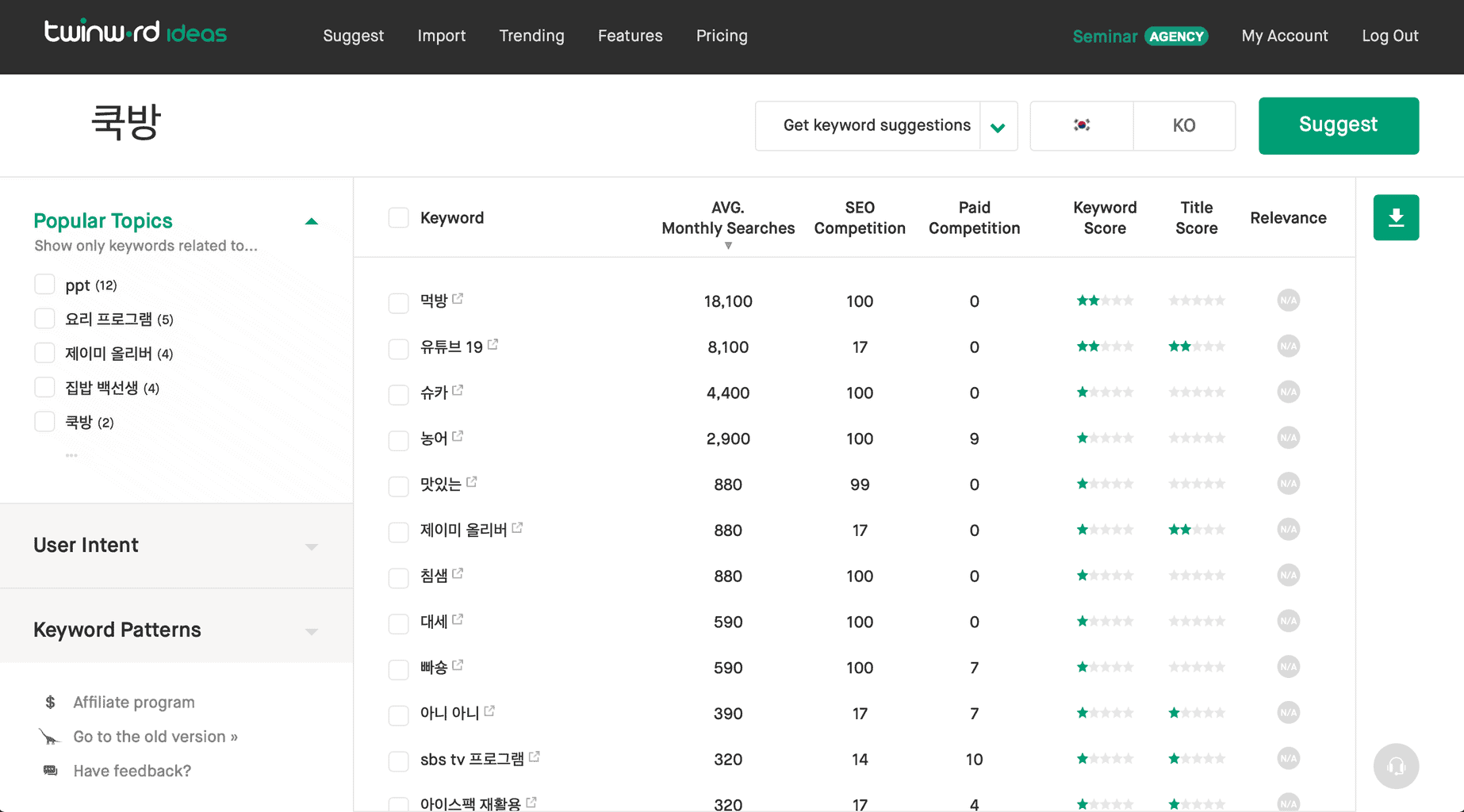
Task: Click the feedback chat icon
Action: point(50,771)
